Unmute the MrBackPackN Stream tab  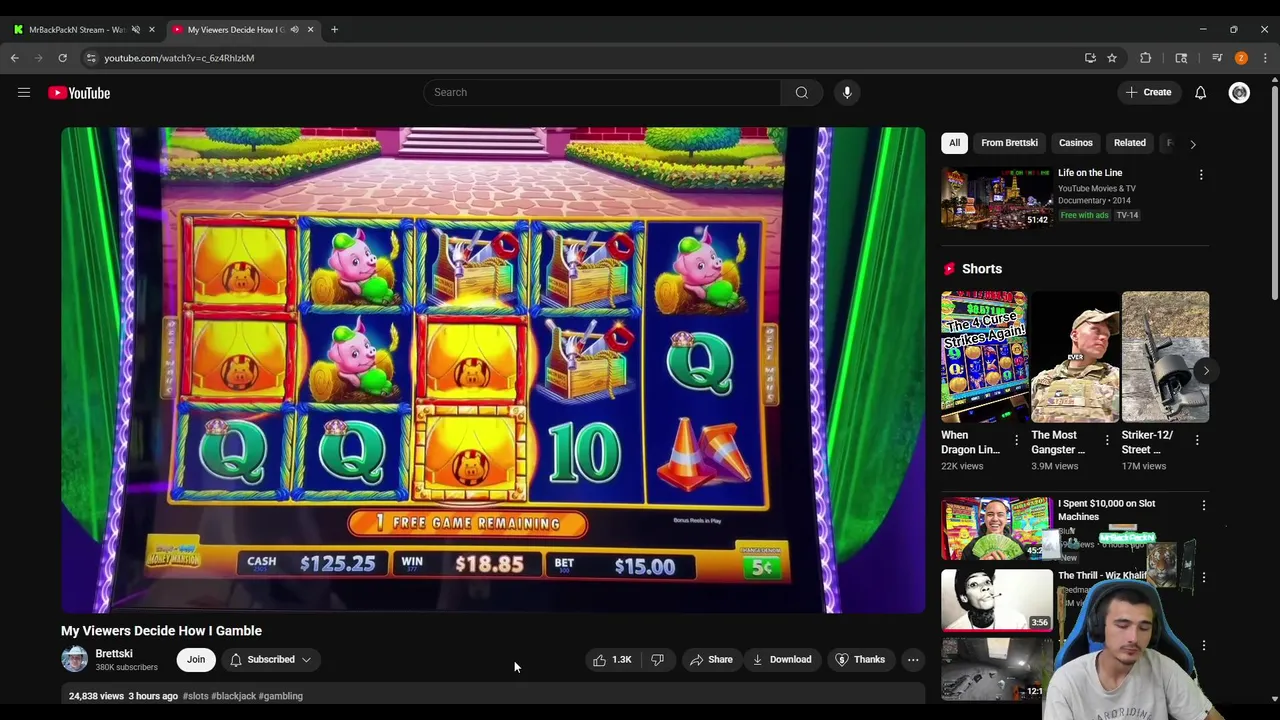click(x=136, y=30)
